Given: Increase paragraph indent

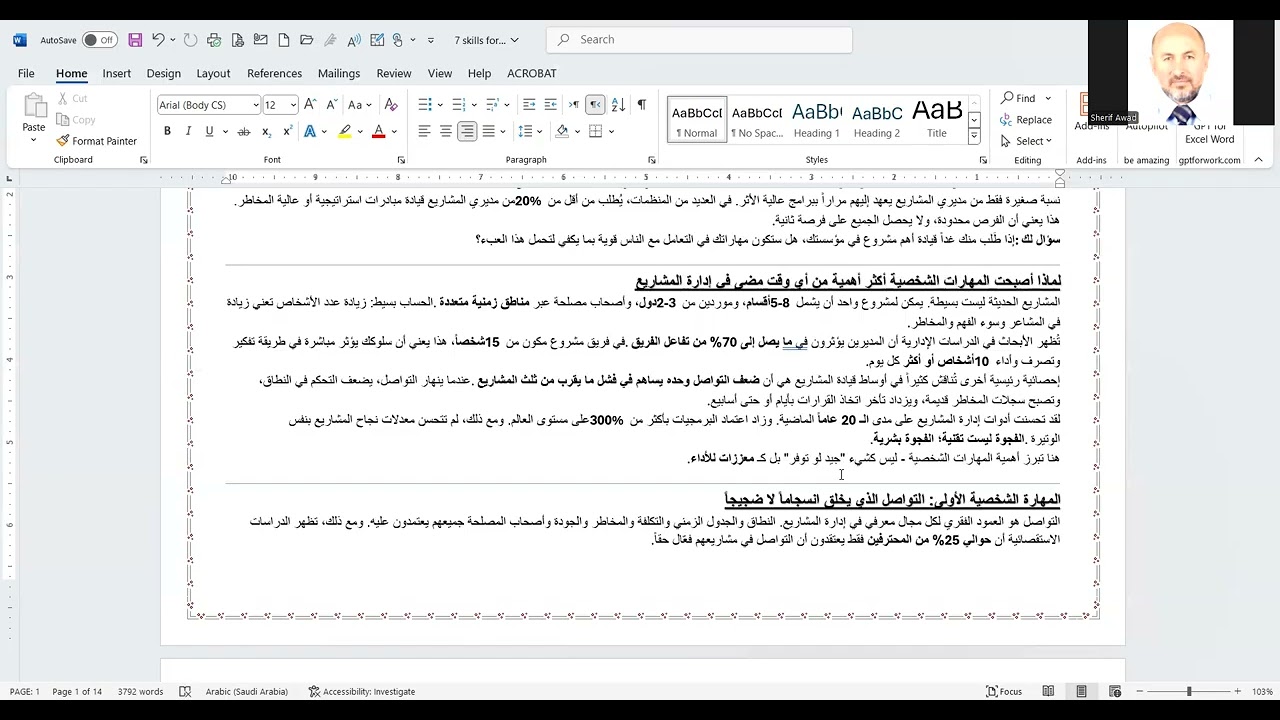Looking at the screenshot, I should pyautogui.click(x=551, y=105).
